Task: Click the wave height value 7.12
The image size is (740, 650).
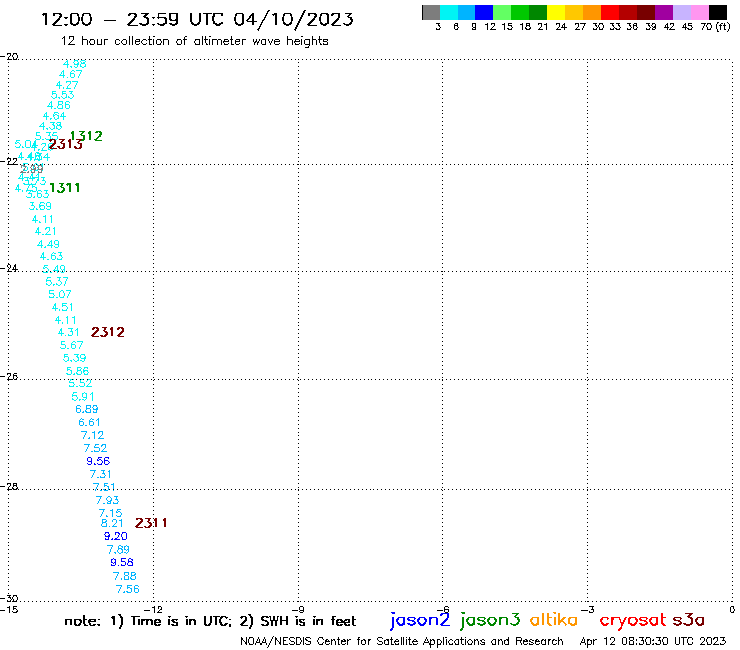Action: pyautogui.click(x=92, y=435)
